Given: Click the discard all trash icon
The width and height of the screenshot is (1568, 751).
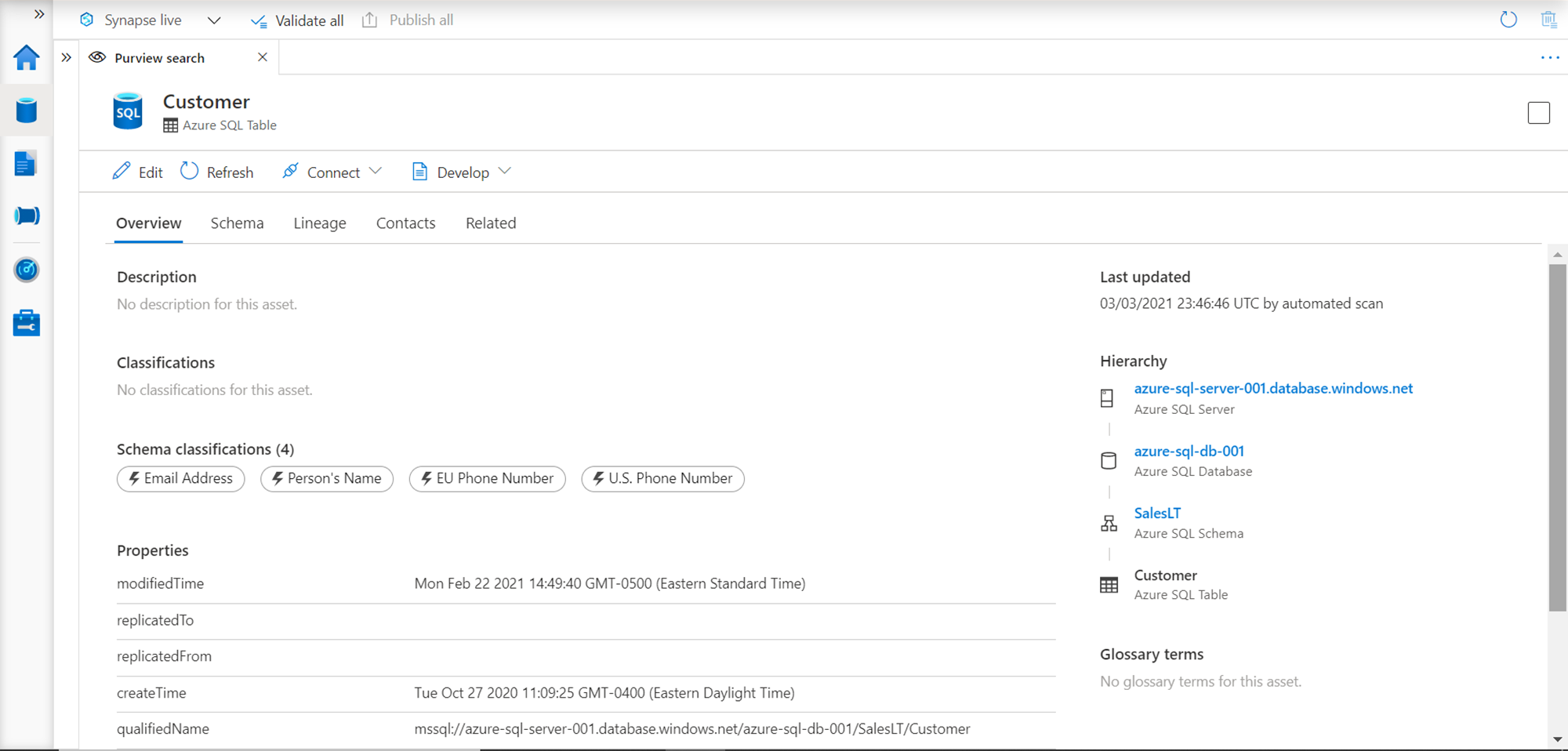Looking at the screenshot, I should [1549, 20].
